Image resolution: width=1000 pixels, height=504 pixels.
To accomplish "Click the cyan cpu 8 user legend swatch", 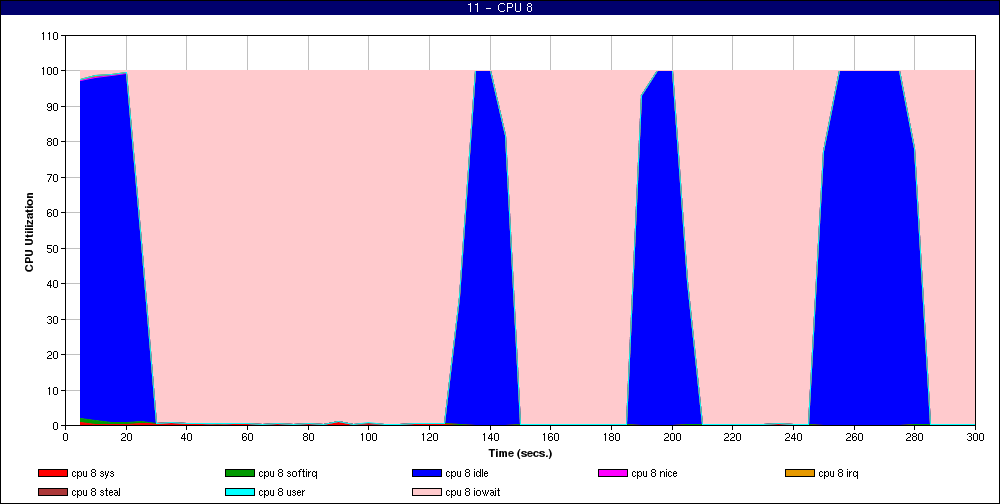I will coord(240,493).
